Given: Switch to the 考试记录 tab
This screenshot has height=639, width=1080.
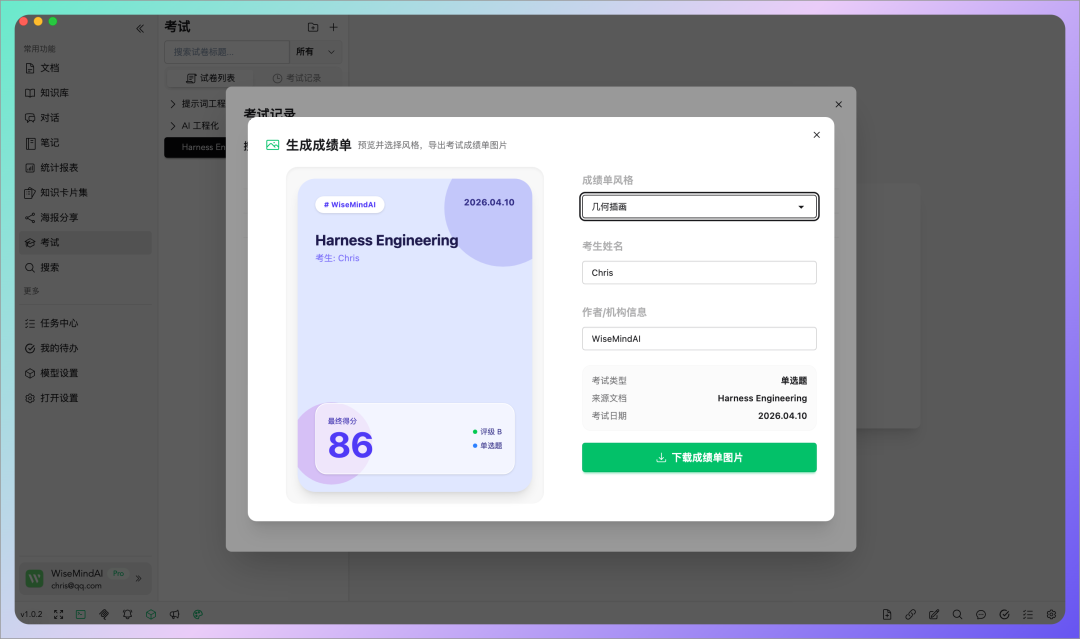Looking at the screenshot, I should tap(297, 78).
